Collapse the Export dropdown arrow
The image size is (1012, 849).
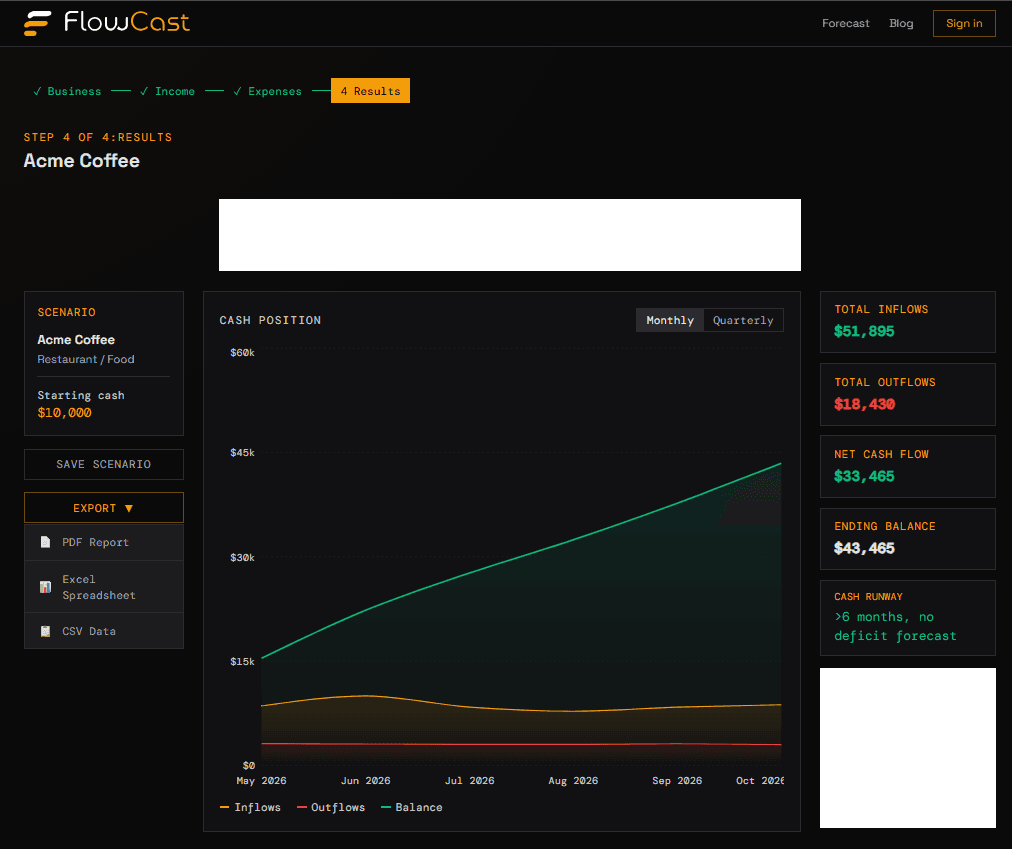click(x=128, y=509)
